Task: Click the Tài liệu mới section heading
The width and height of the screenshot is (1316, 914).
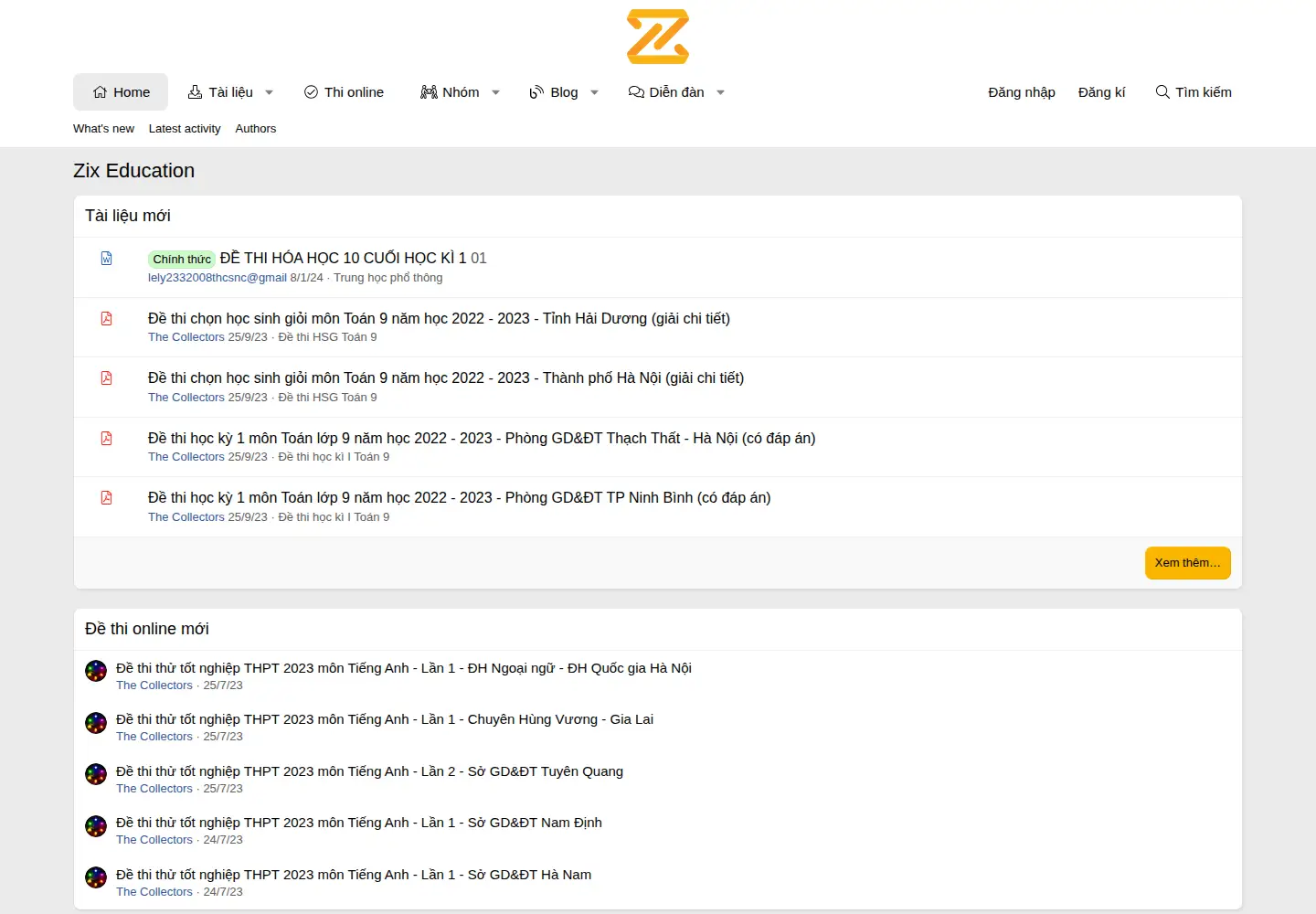Action: [128, 216]
